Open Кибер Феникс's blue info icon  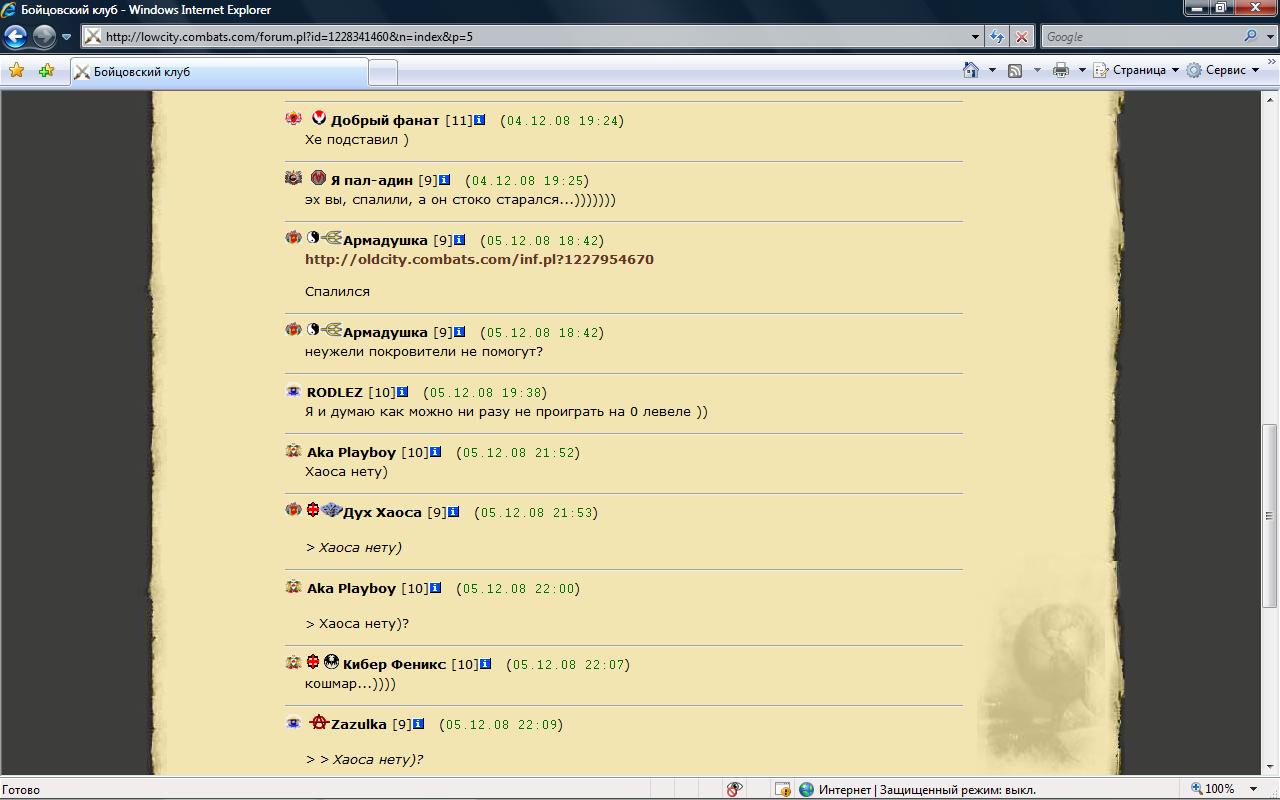tap(486, 664)
